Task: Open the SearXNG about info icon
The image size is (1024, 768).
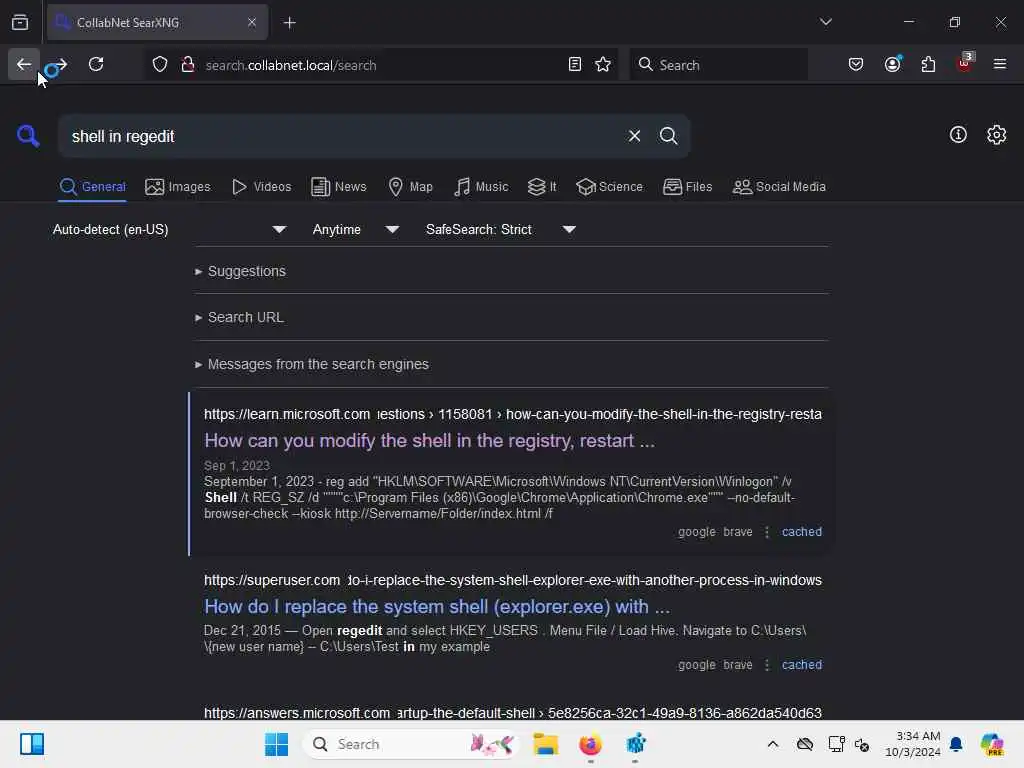Action: [x=958, y=135]
